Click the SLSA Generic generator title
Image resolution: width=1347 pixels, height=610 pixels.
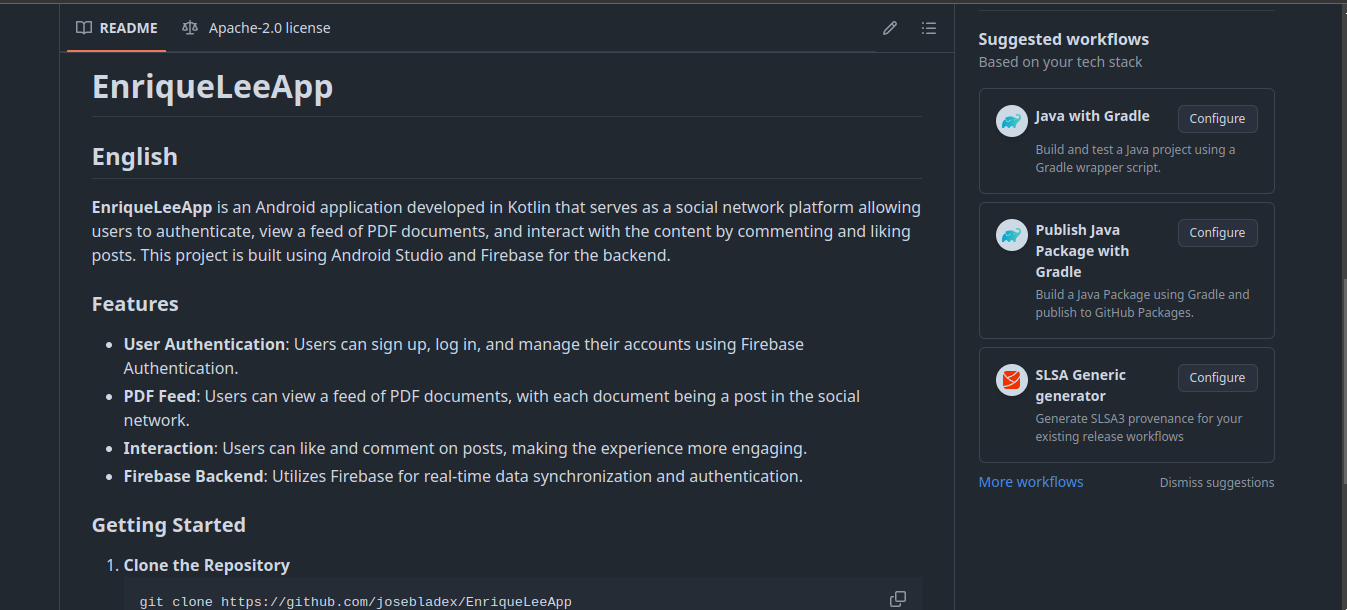coord(1081,385)
